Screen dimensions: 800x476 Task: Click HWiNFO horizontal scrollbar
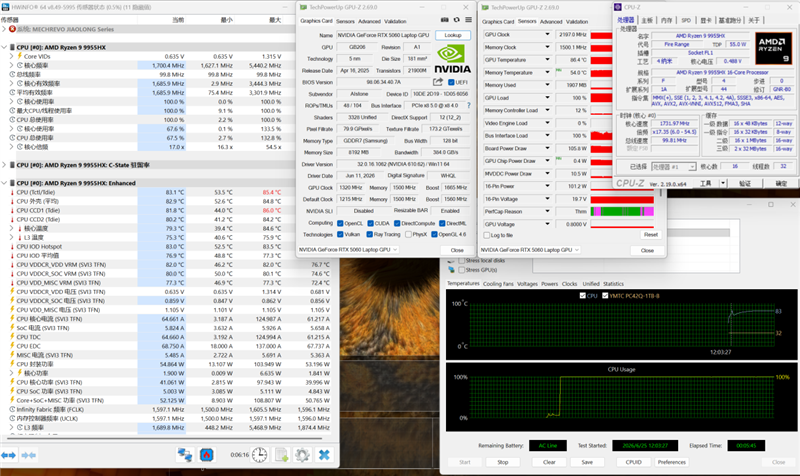click(x=164, y=438)
